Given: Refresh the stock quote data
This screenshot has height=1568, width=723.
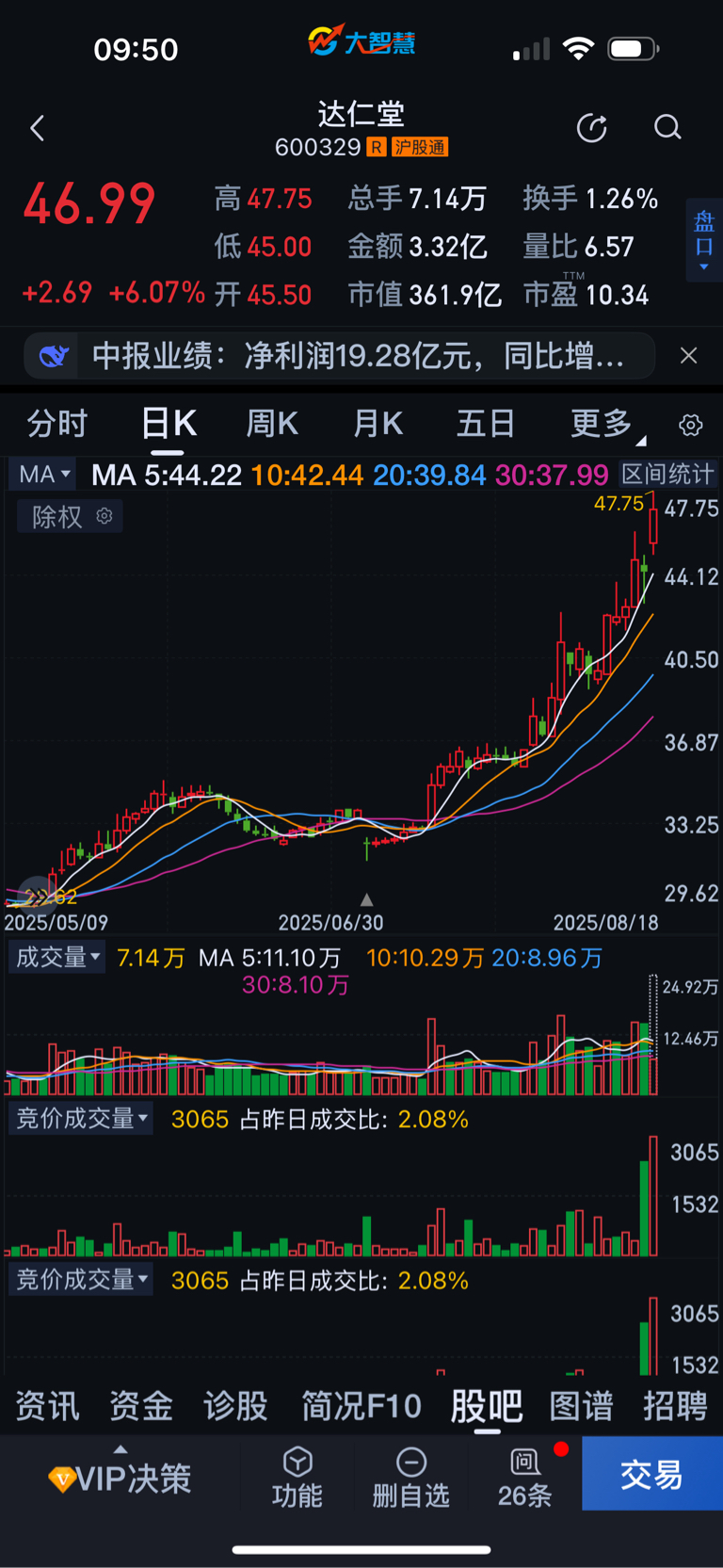Looking at the screenshot, I should click(x=591, y=128).
